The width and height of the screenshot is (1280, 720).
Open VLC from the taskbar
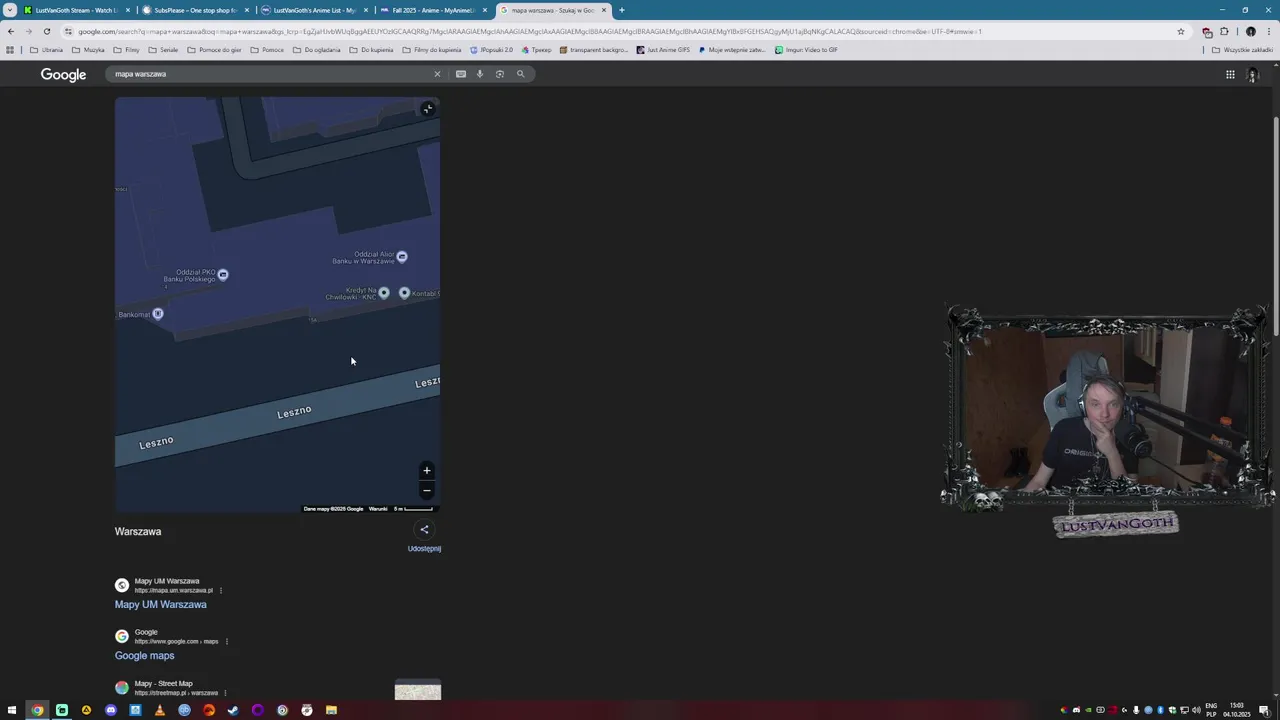pos(160,710)
